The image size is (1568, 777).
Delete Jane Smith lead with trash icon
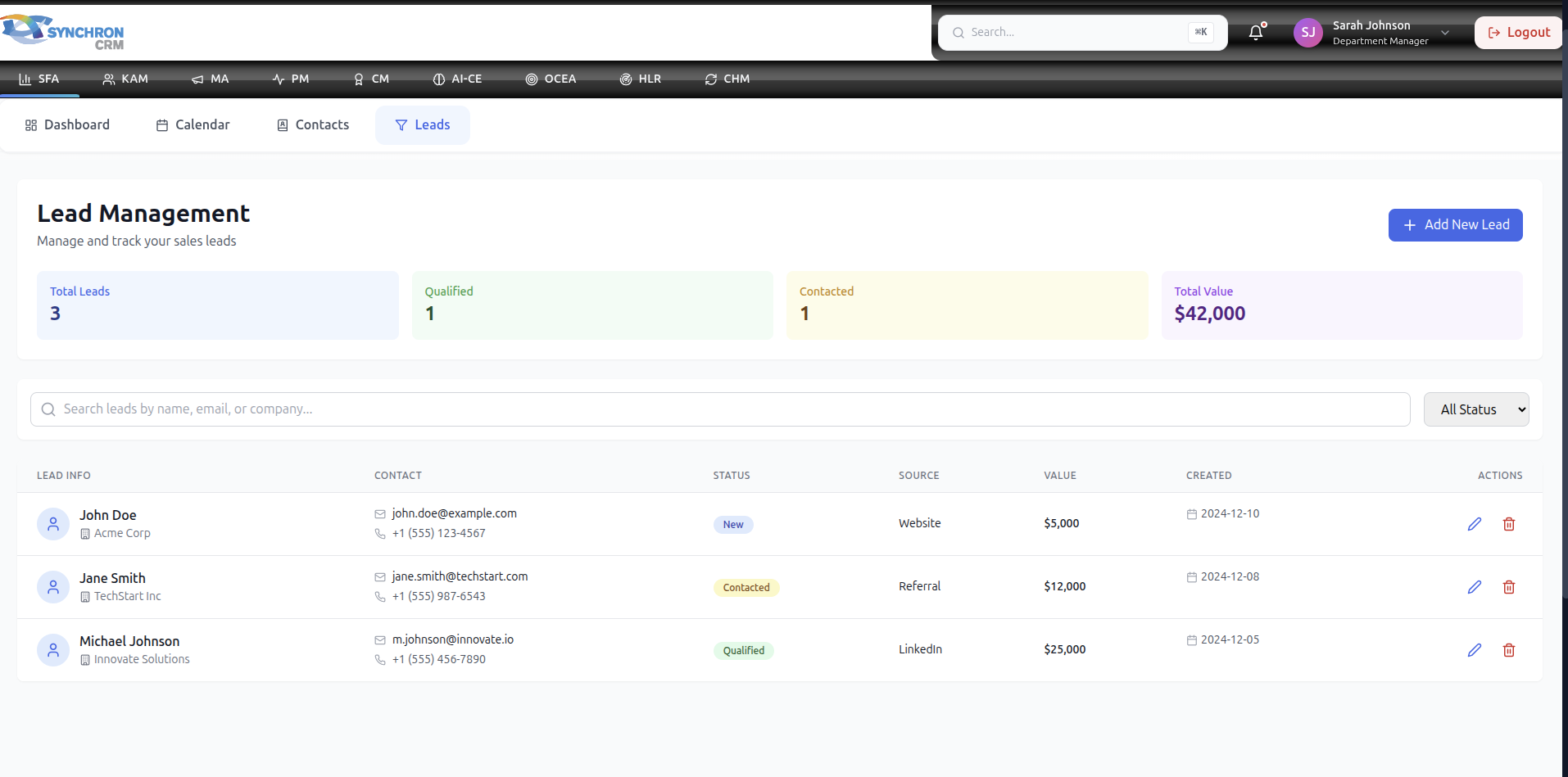pos(1508,587)
